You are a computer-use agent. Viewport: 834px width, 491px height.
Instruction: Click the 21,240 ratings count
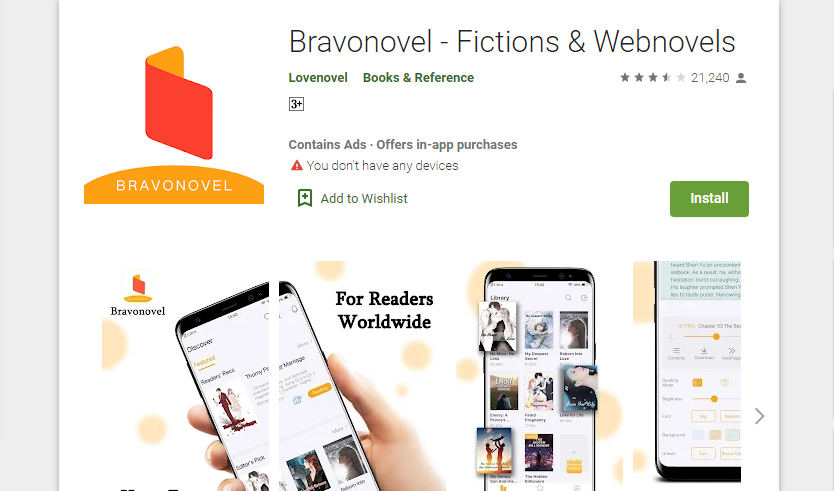pos(710,78)
